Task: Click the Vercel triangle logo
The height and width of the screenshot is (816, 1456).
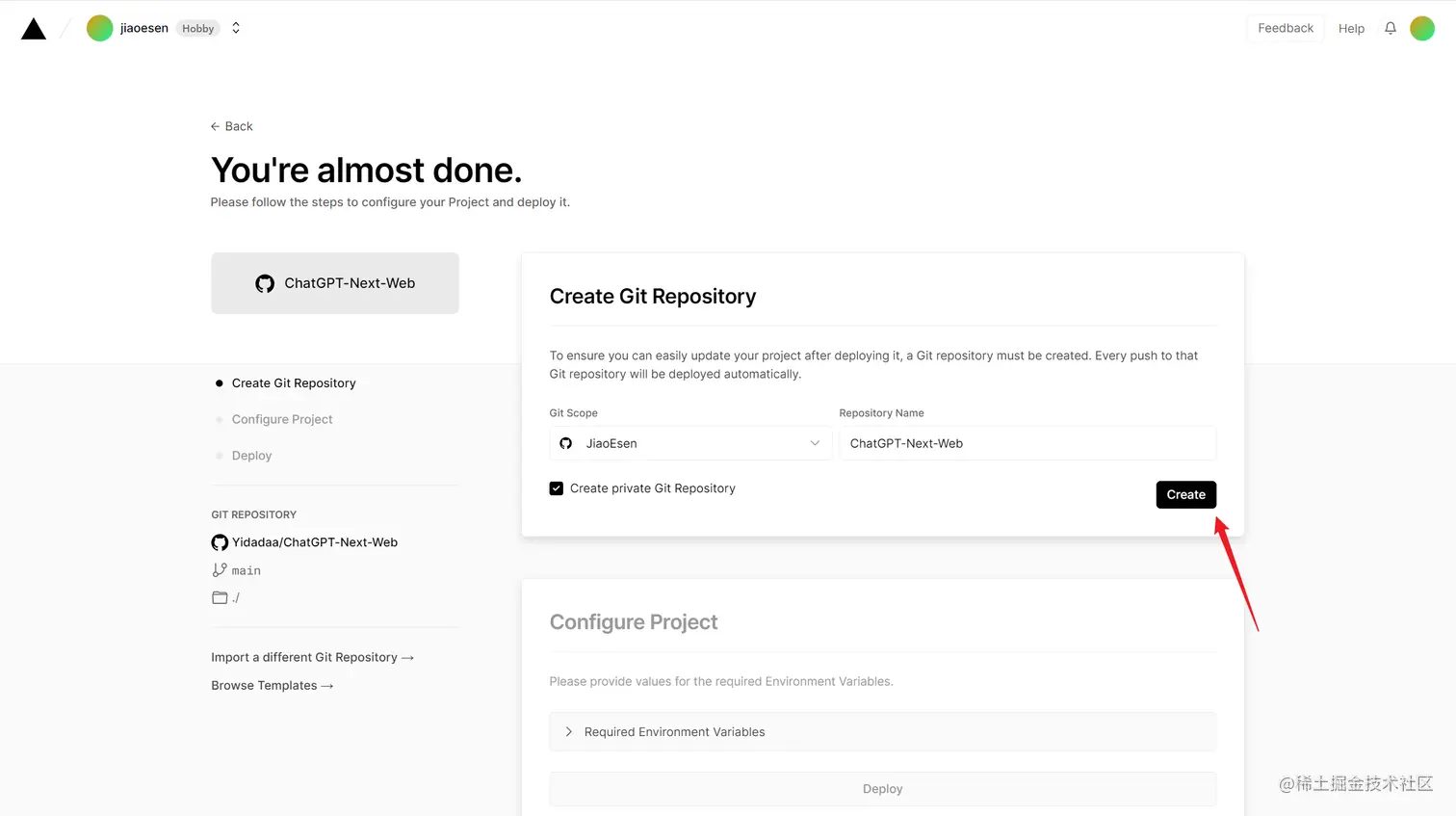Action: point(34,29)
